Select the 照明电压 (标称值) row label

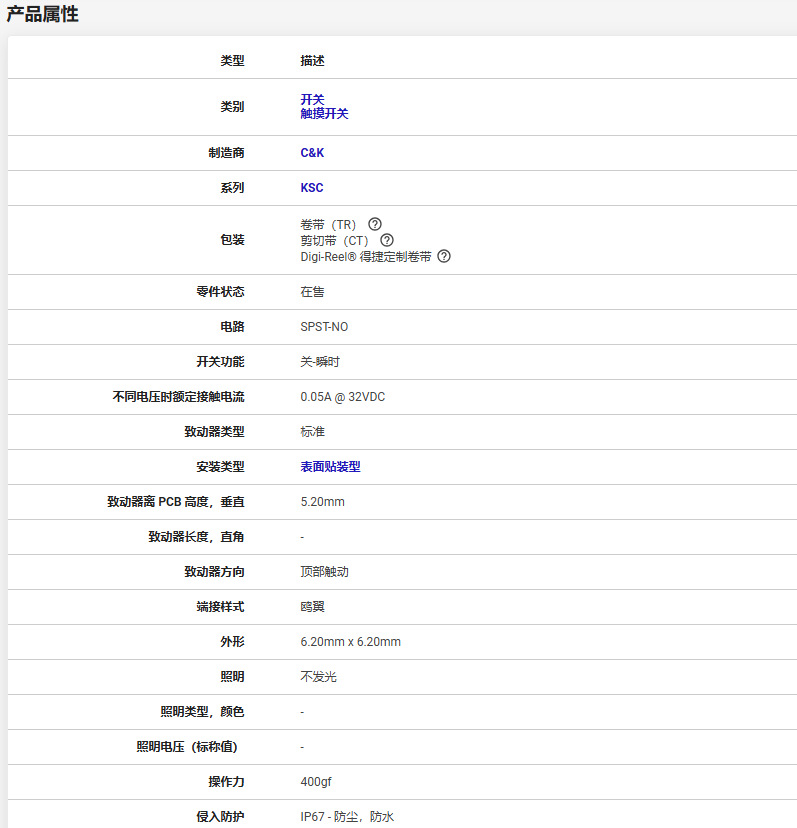(187, 747)
